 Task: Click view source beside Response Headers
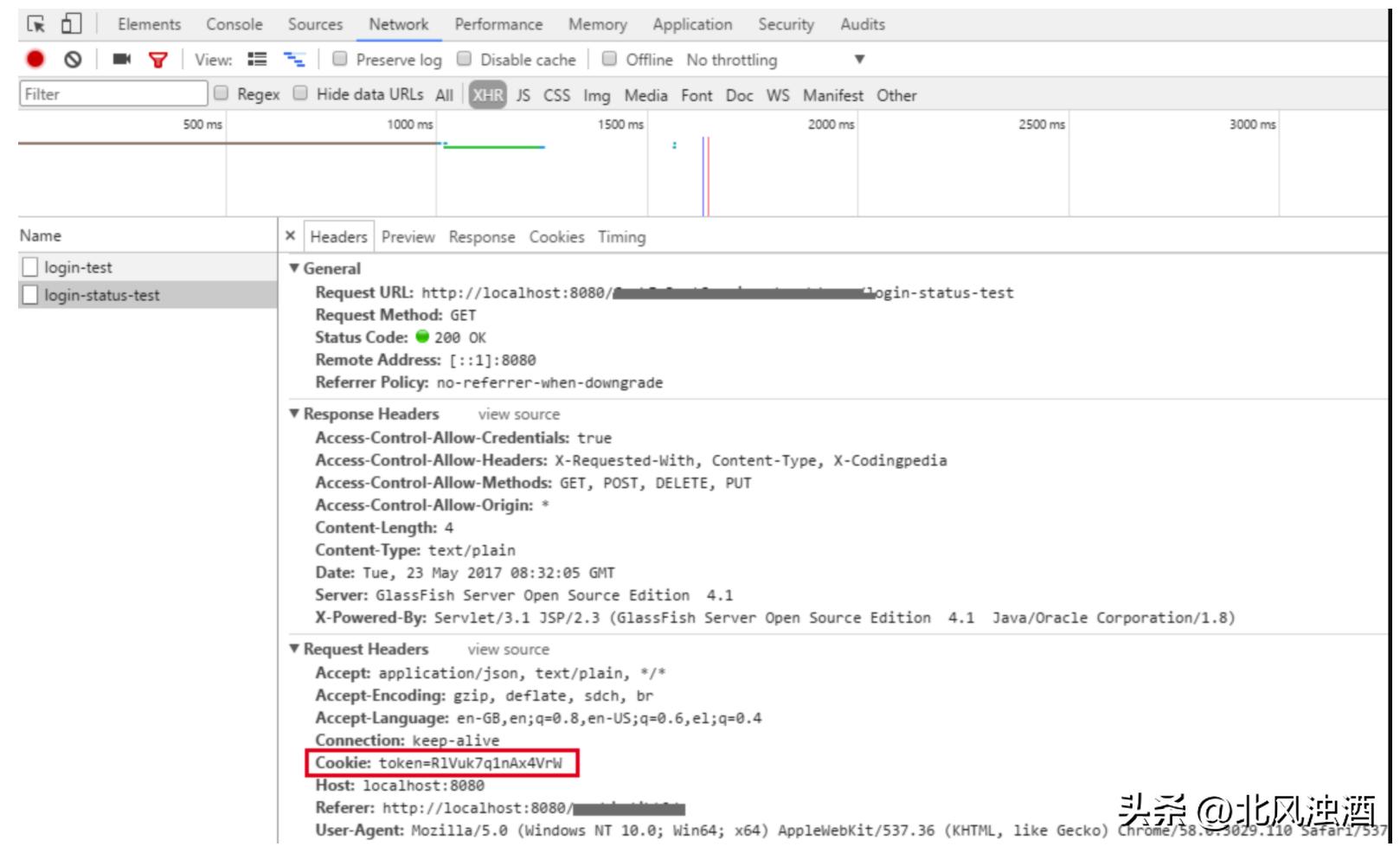(518, 414)
